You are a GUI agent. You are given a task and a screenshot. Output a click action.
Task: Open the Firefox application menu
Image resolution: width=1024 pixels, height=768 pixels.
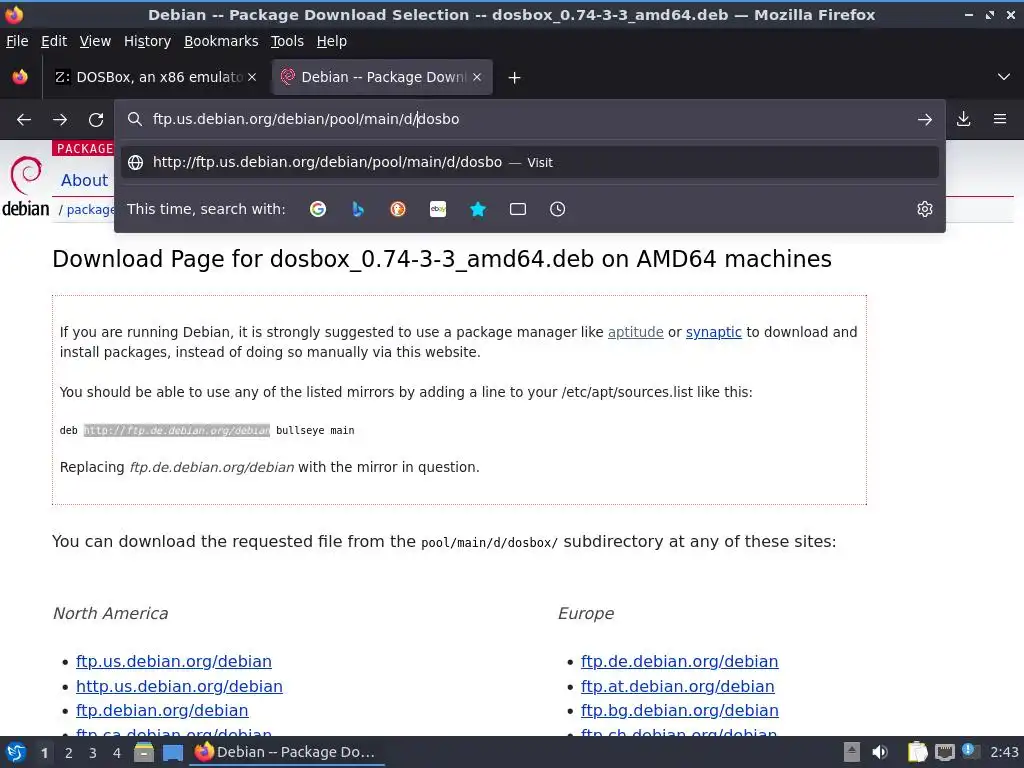1000,119
